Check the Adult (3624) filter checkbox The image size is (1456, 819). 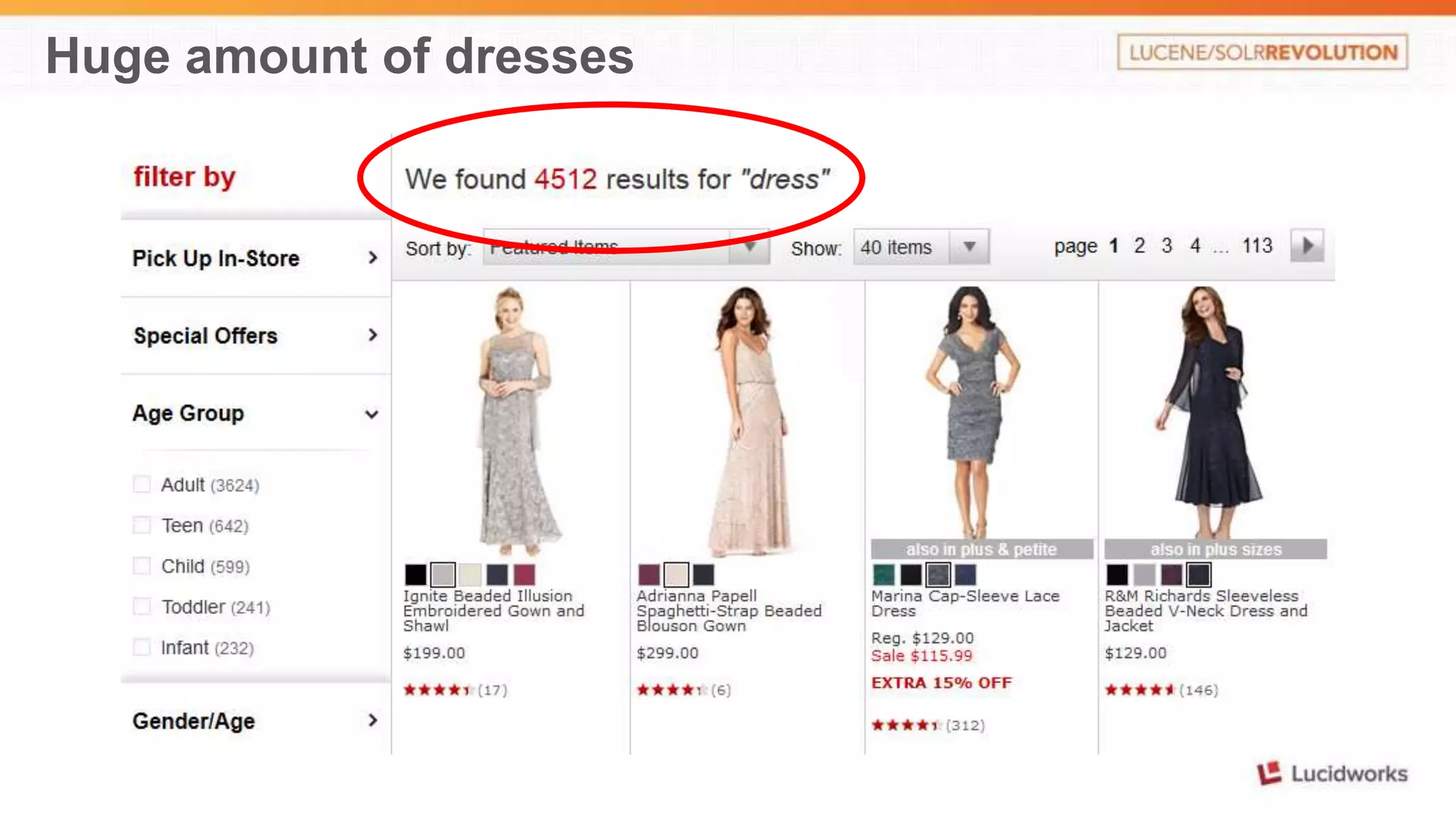click(x=142, y=484)
